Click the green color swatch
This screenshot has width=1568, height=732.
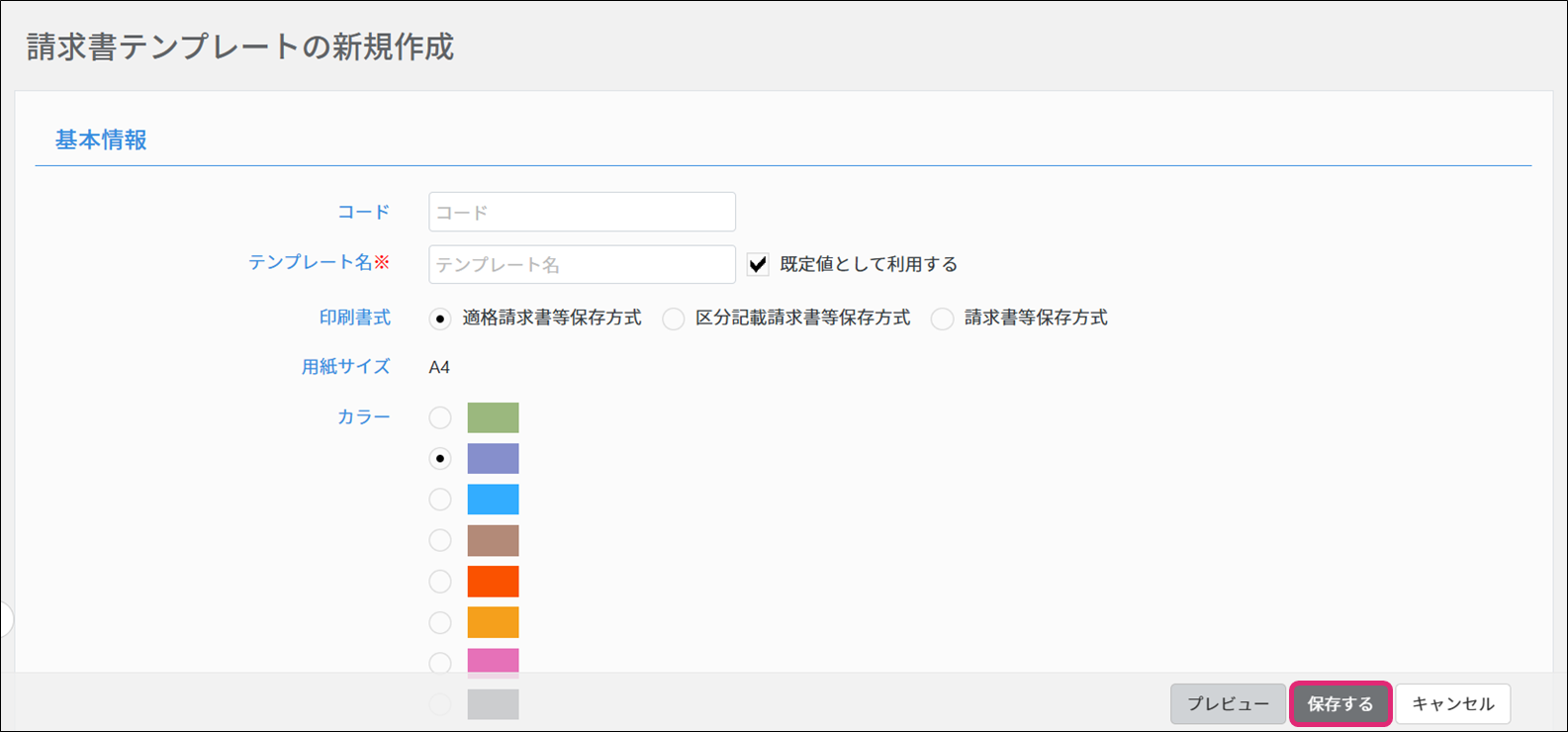point(493,417)
